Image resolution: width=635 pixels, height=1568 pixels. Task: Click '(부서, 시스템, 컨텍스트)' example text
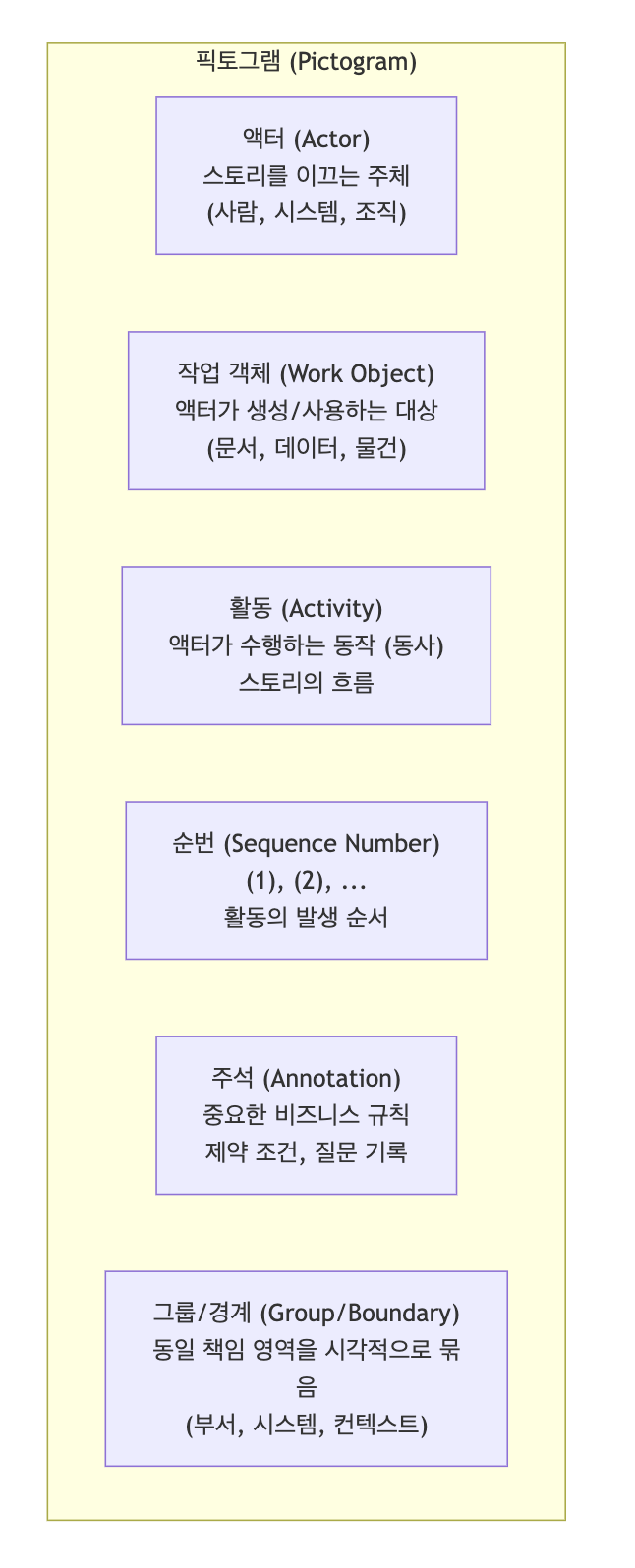(306, 1425)
